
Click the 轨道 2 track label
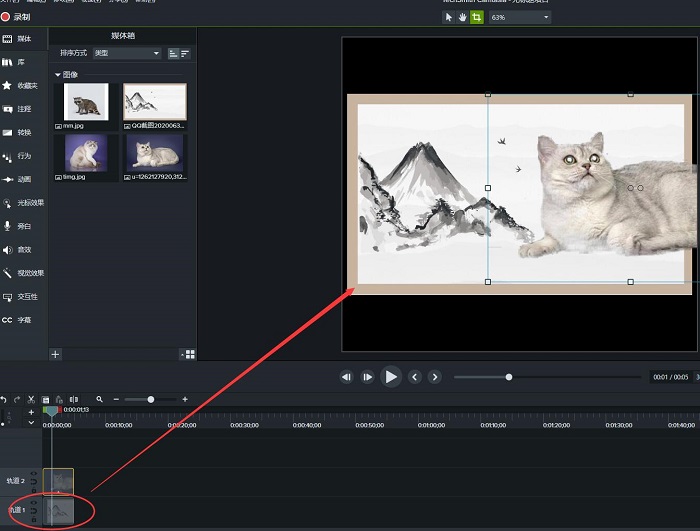coord(16,481)
